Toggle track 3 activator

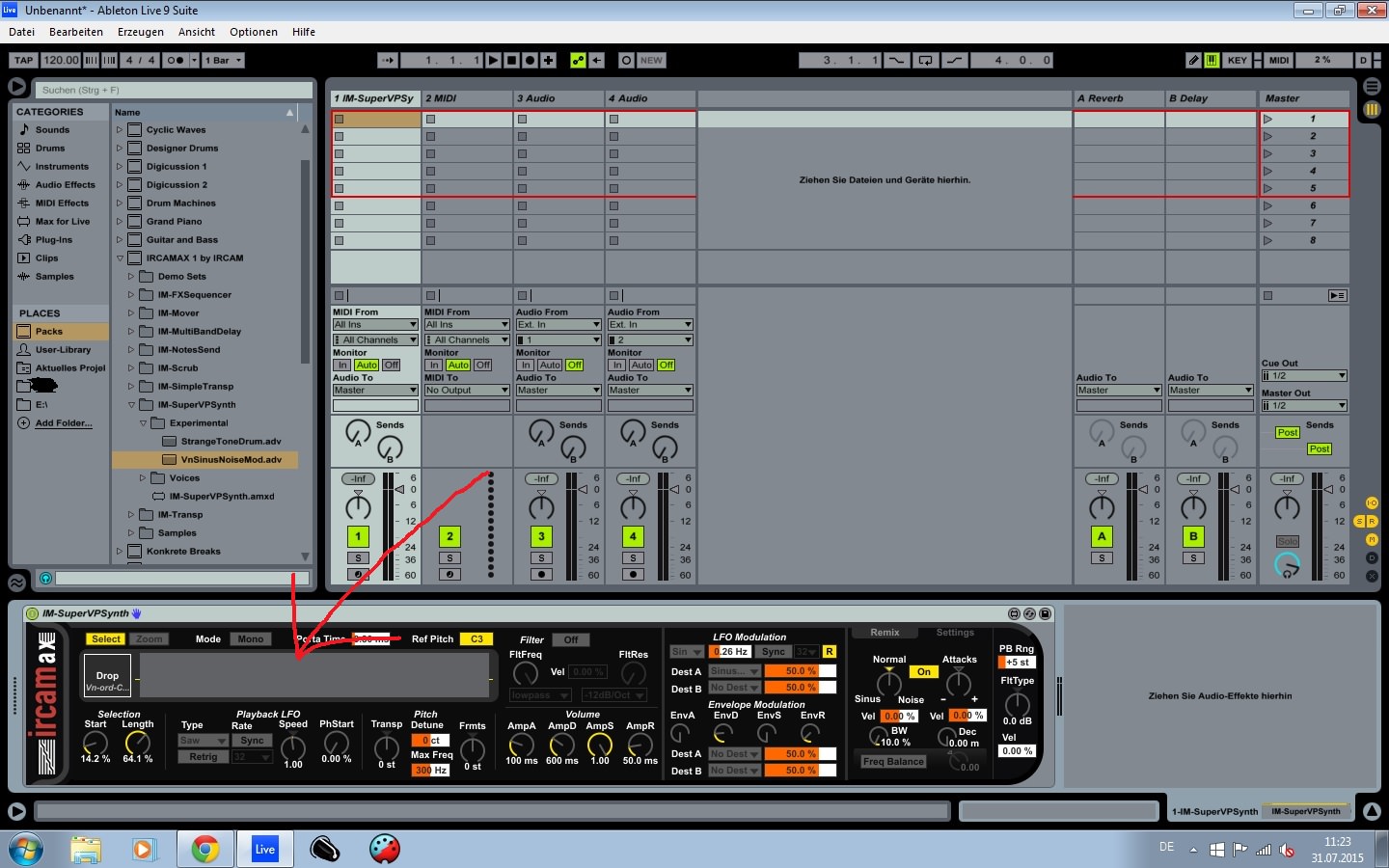(x=541, y=537)
